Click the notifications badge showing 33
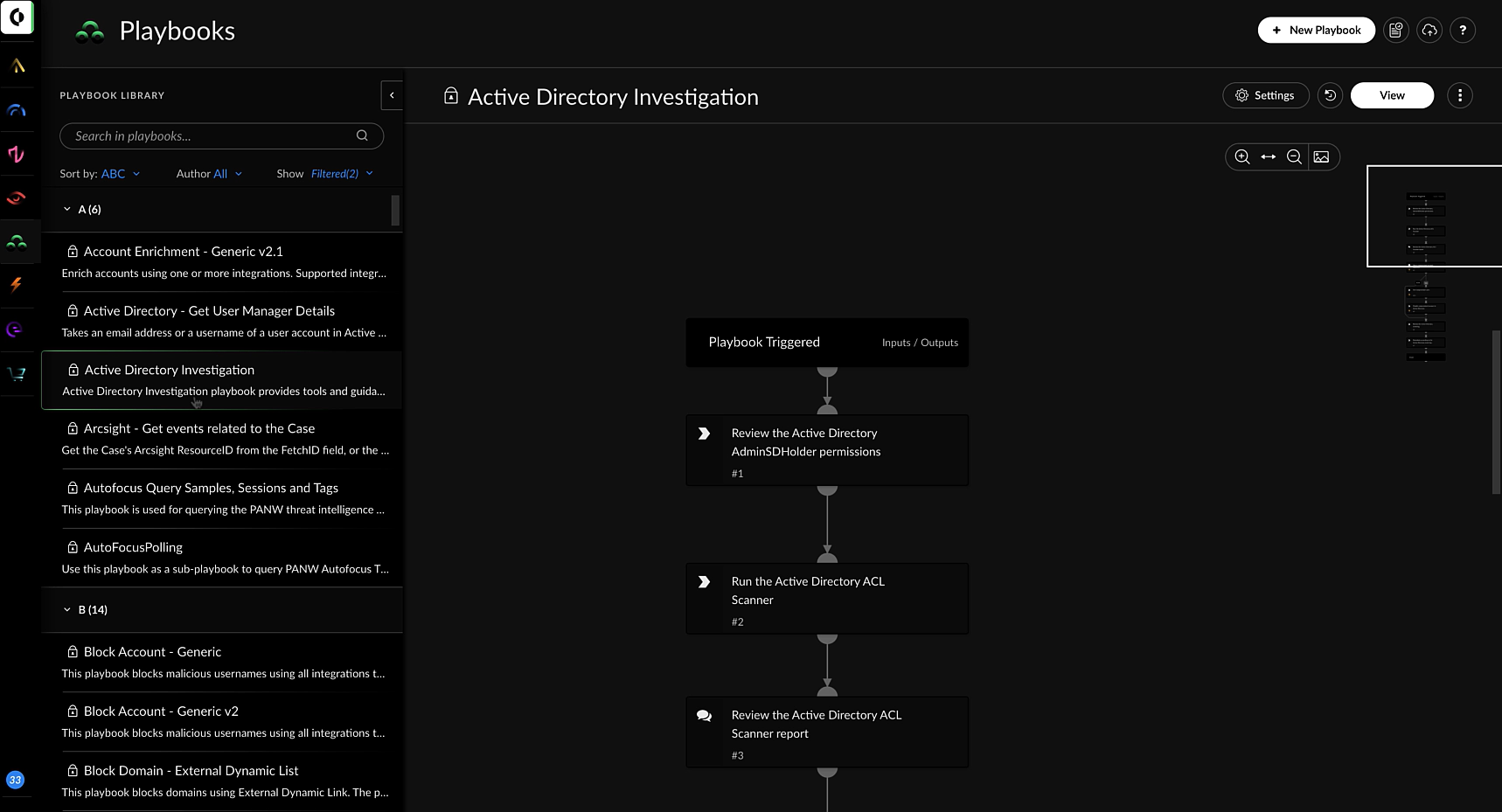This screenshot has height=812, width=1502. point(15,780)
